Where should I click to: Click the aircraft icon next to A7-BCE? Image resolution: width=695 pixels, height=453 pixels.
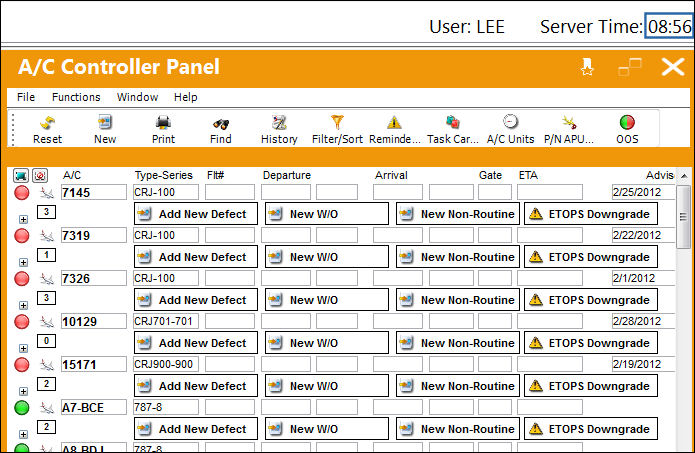pyautogui.click(x=47, y=408)
